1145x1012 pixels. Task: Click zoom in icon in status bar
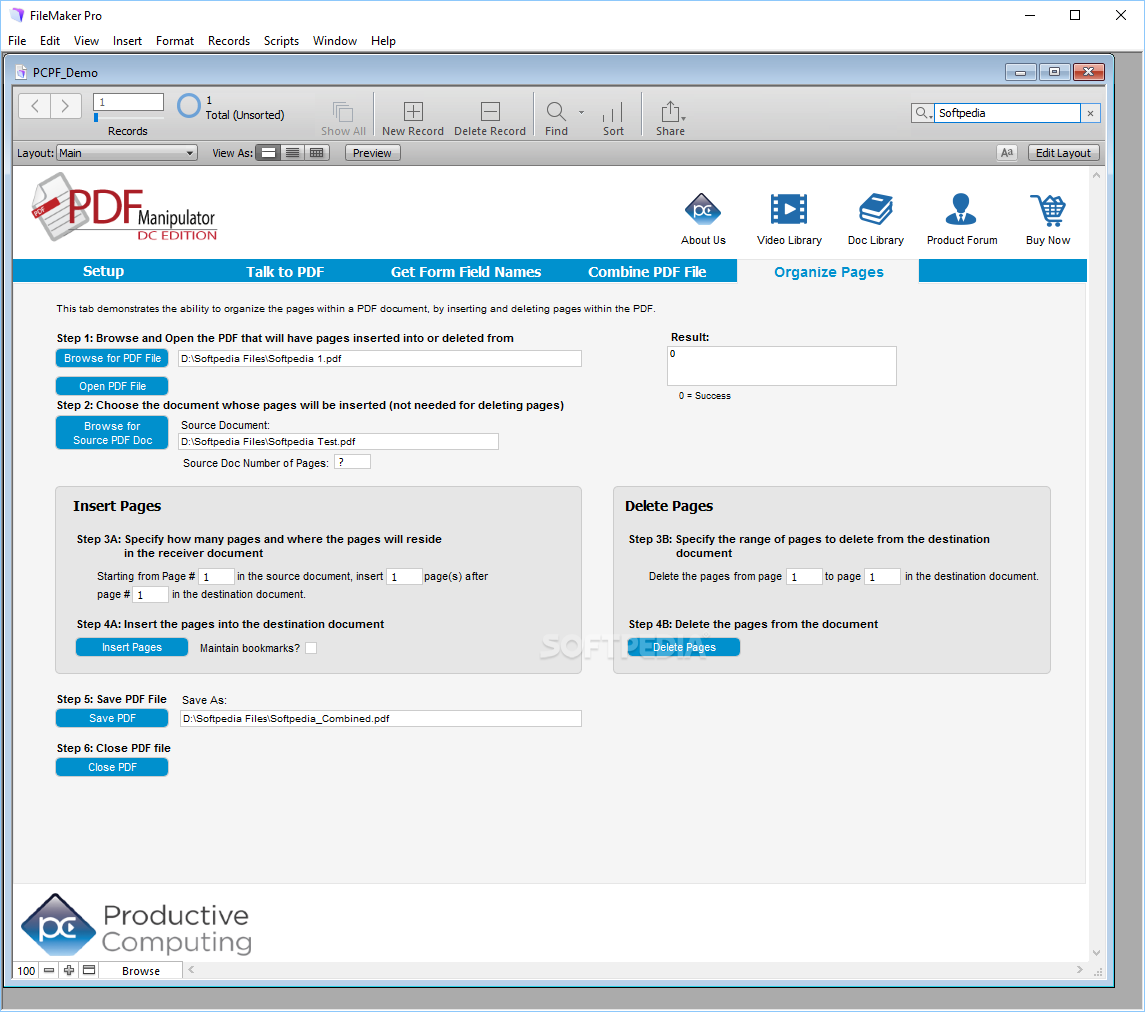[69, 970]
